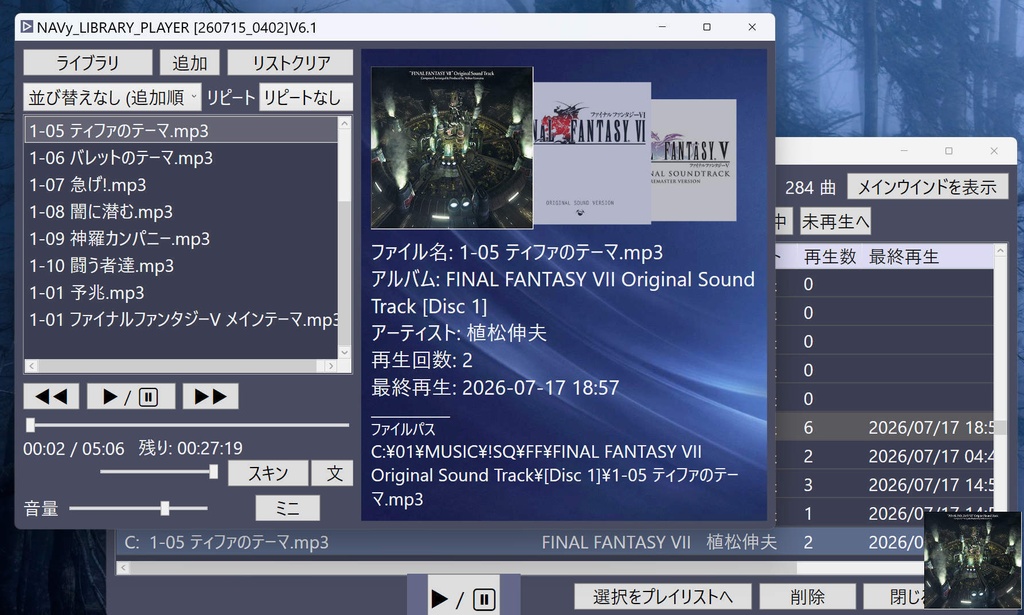Image resolution: width=1024 pixels, height=615 pixels.
Task: Skip forward to next track
Action: (x=210, y=396)
